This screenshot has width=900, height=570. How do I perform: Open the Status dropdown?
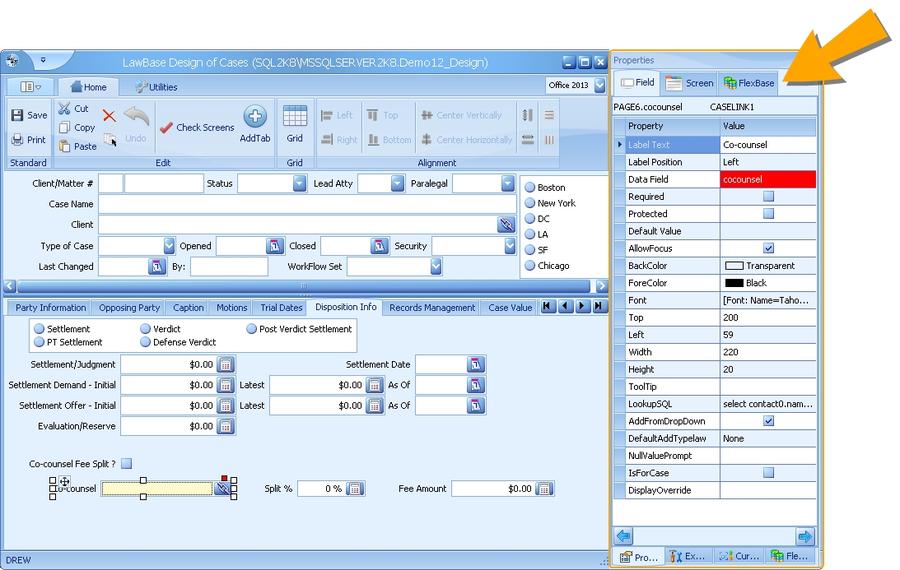pyautogui.click(x=299, y=183)
